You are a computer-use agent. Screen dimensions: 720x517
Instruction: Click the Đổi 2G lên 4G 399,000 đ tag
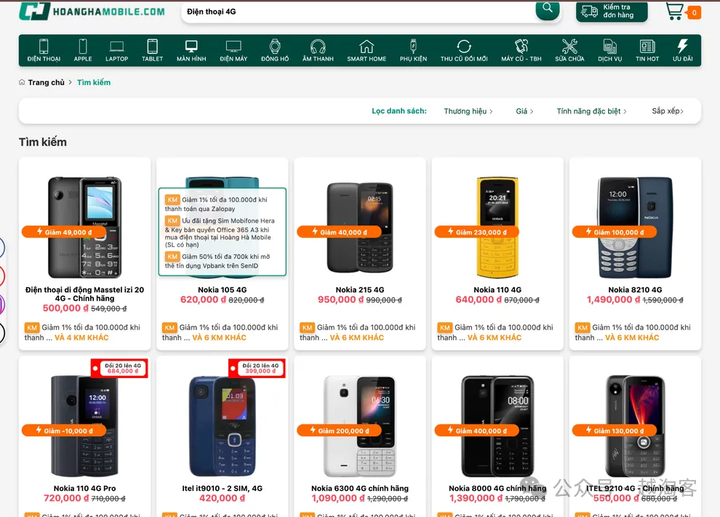[x=257, y=368]
